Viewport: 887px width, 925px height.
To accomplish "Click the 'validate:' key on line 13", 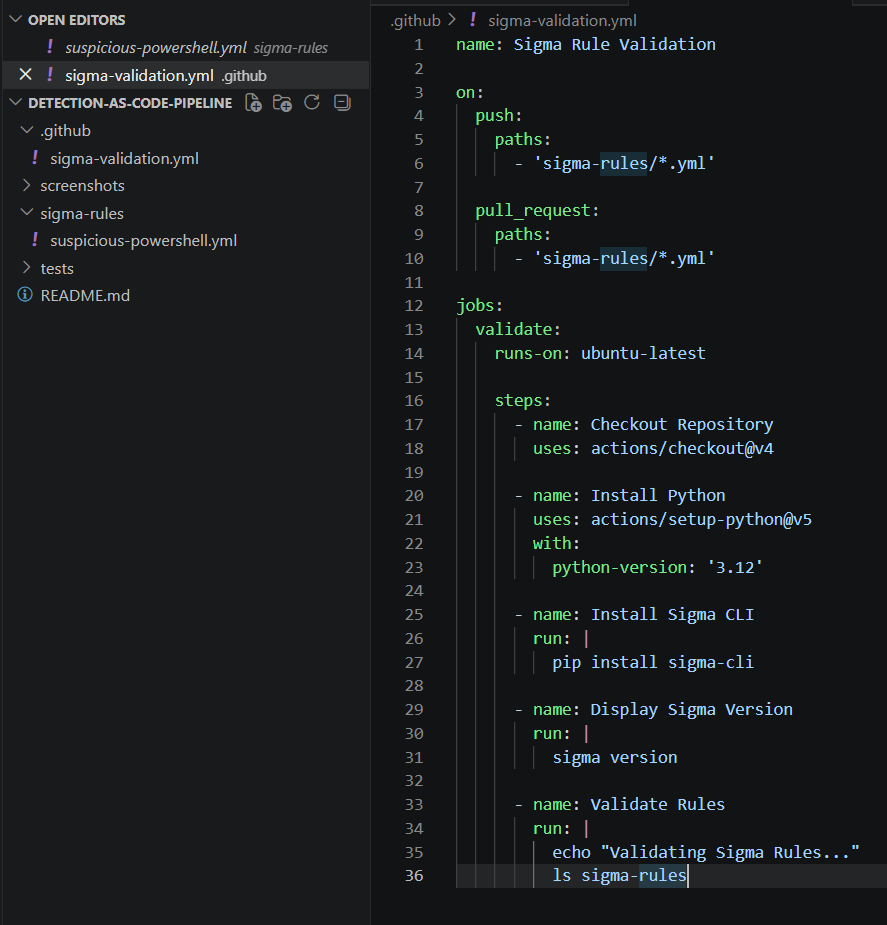I will coord(518,329).
